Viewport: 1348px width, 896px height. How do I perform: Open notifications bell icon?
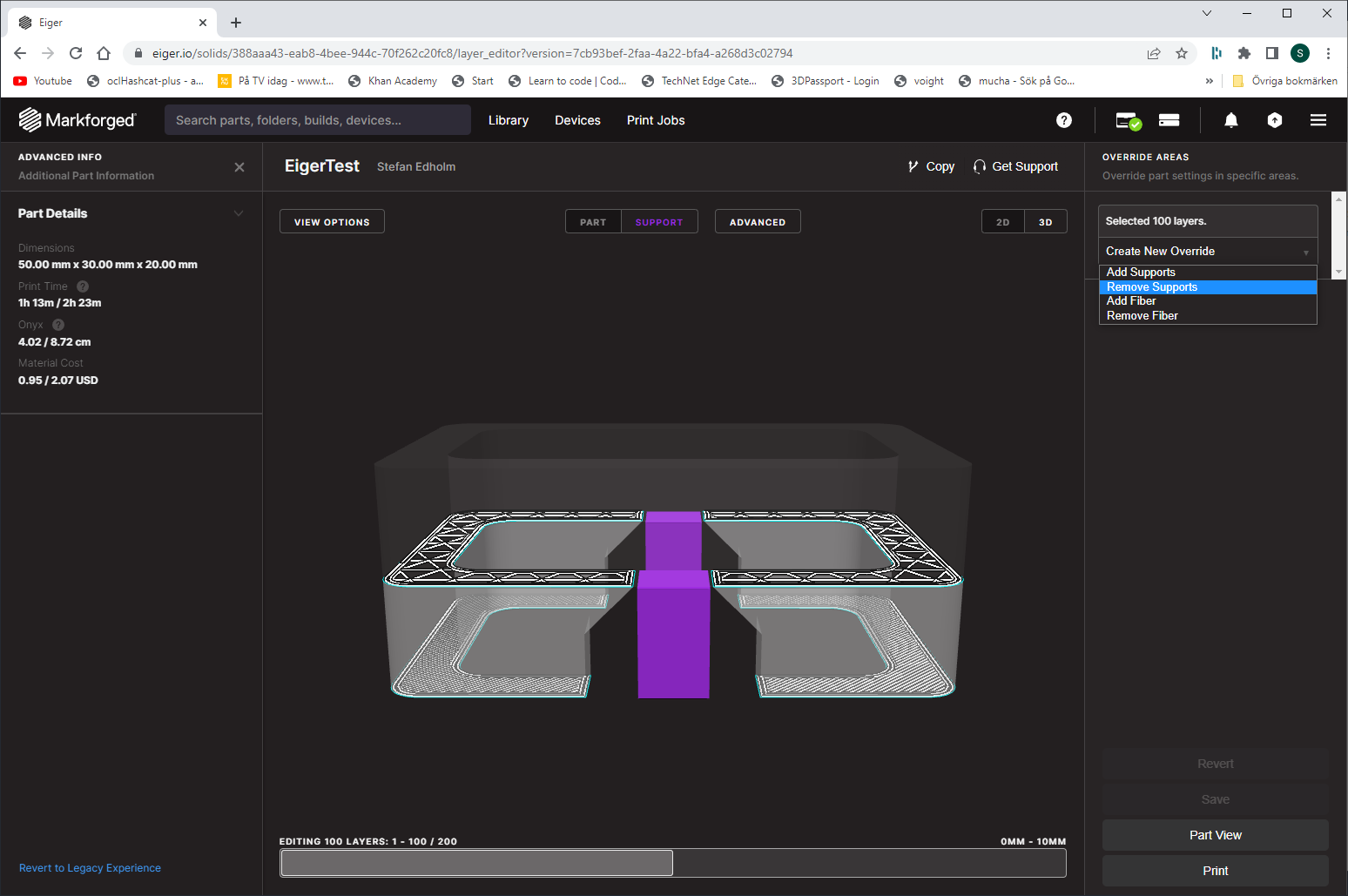point(1230,120)
